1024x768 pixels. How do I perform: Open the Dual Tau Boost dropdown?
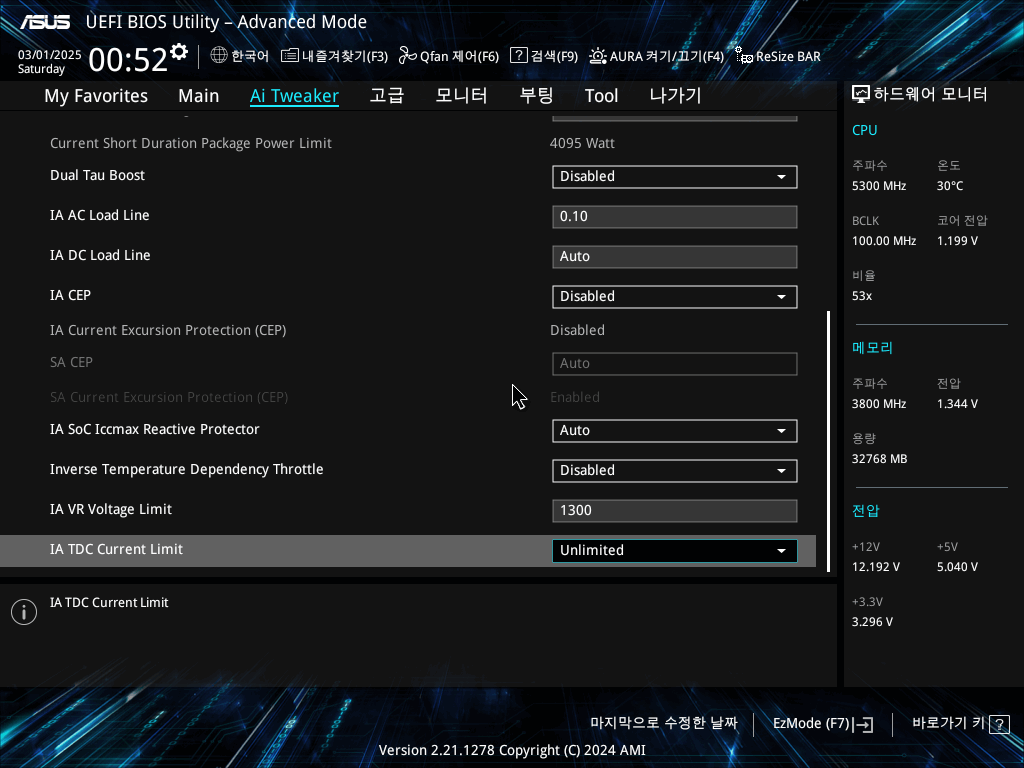[675, 176]
